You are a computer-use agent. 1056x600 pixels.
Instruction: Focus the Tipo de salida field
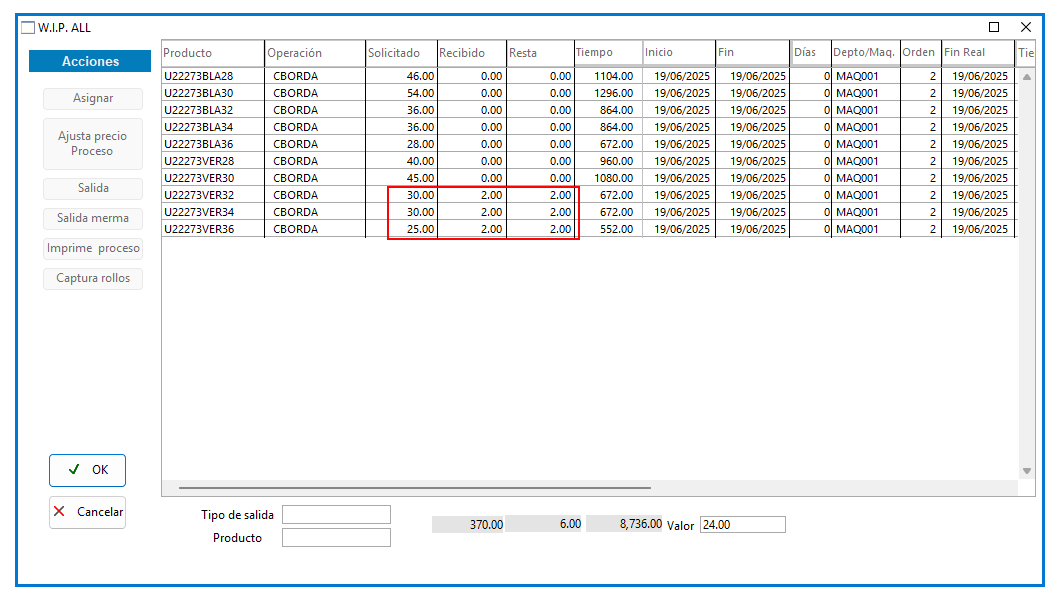(x=336, y=514)
